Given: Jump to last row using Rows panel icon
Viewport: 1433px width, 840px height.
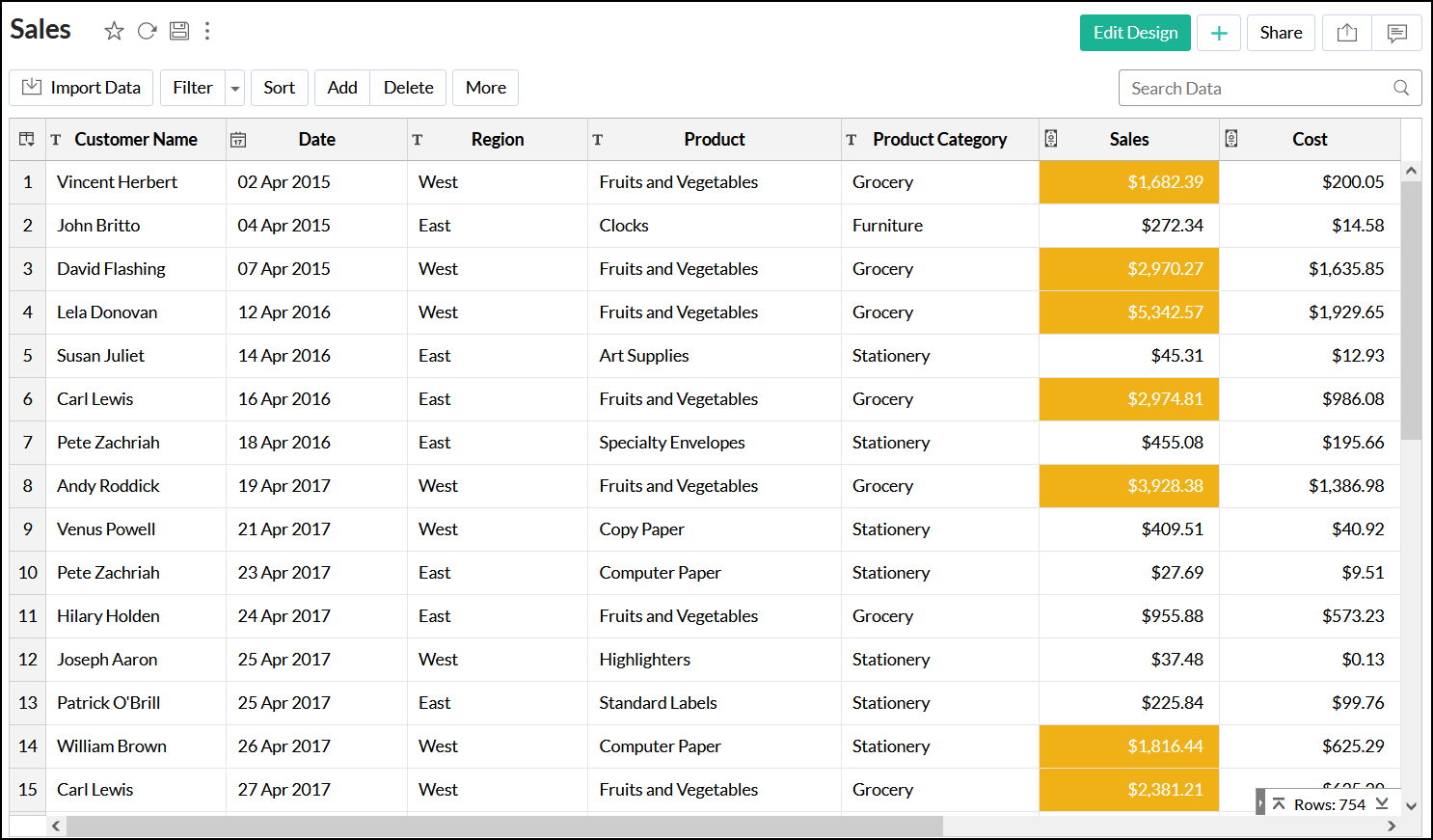Looking at the screenshot, I should (1382, 803).
